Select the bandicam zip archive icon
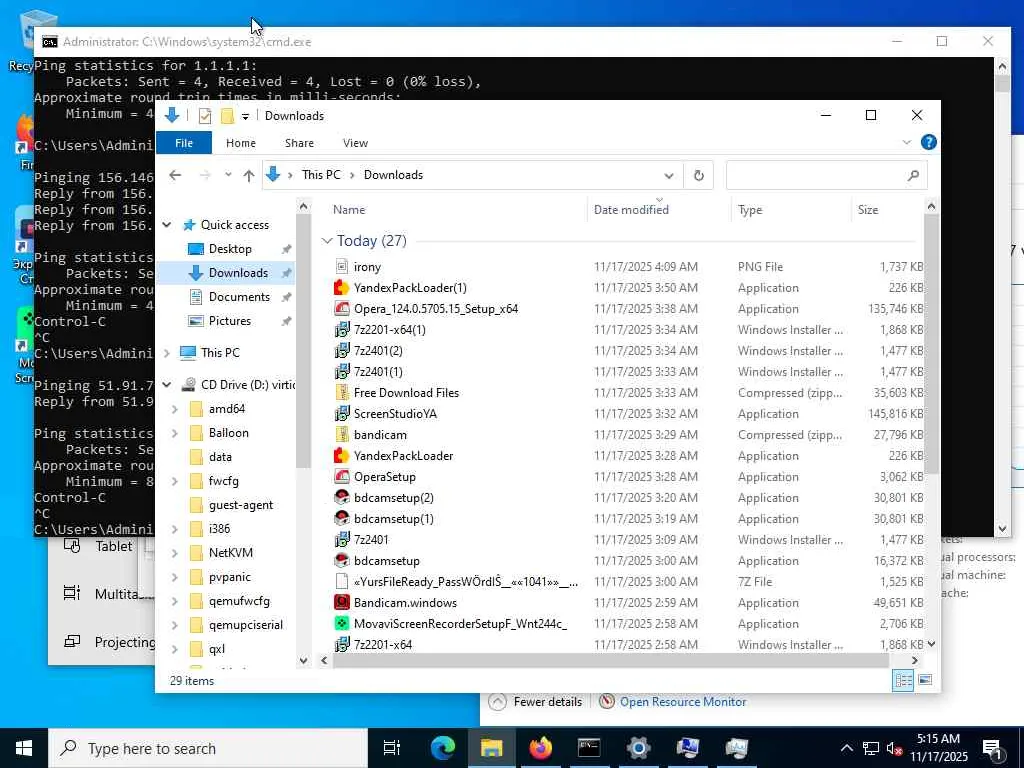 pos(342,434)
